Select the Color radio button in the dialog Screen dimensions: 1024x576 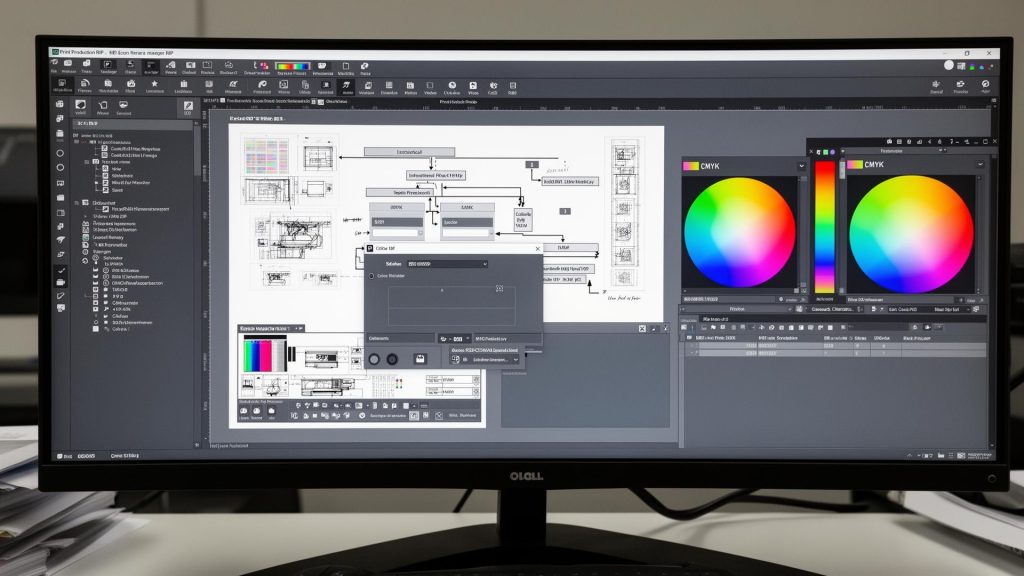372,276
